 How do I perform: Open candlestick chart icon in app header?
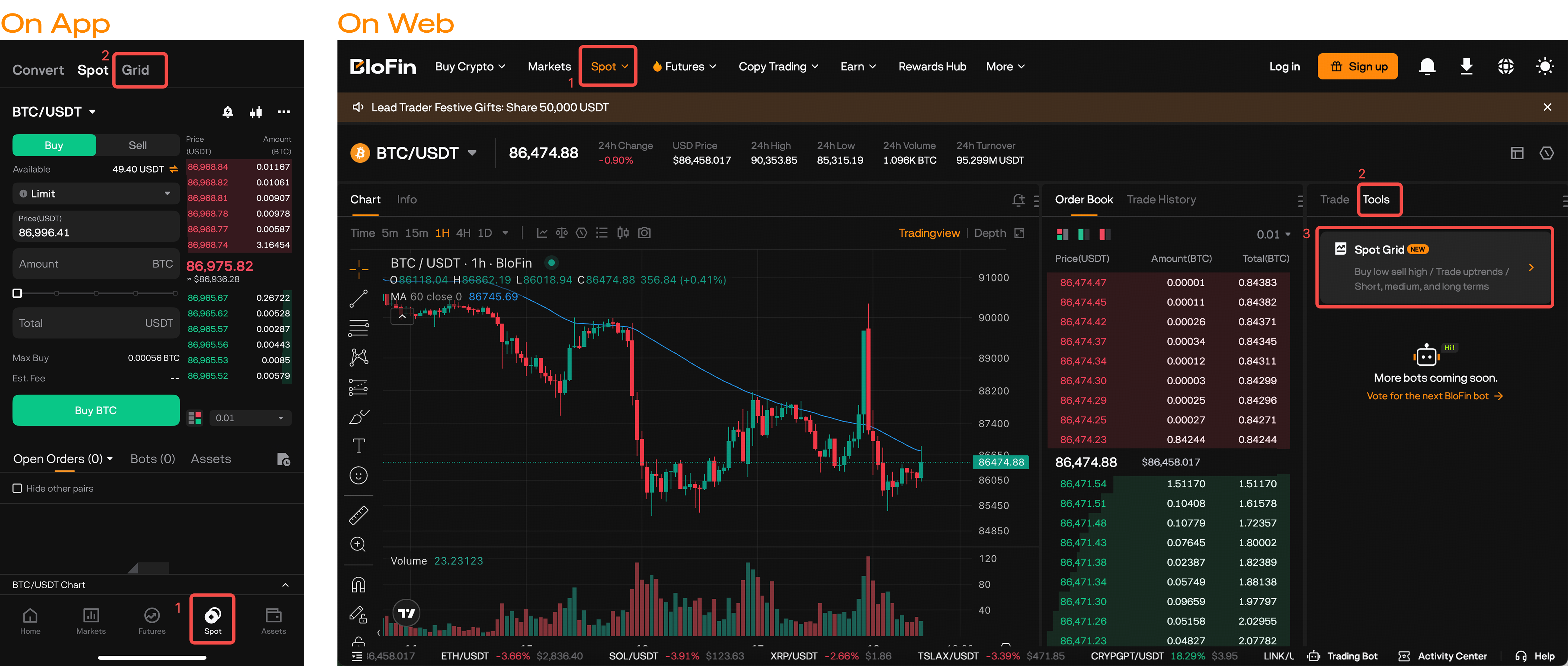tap(256, 111)
